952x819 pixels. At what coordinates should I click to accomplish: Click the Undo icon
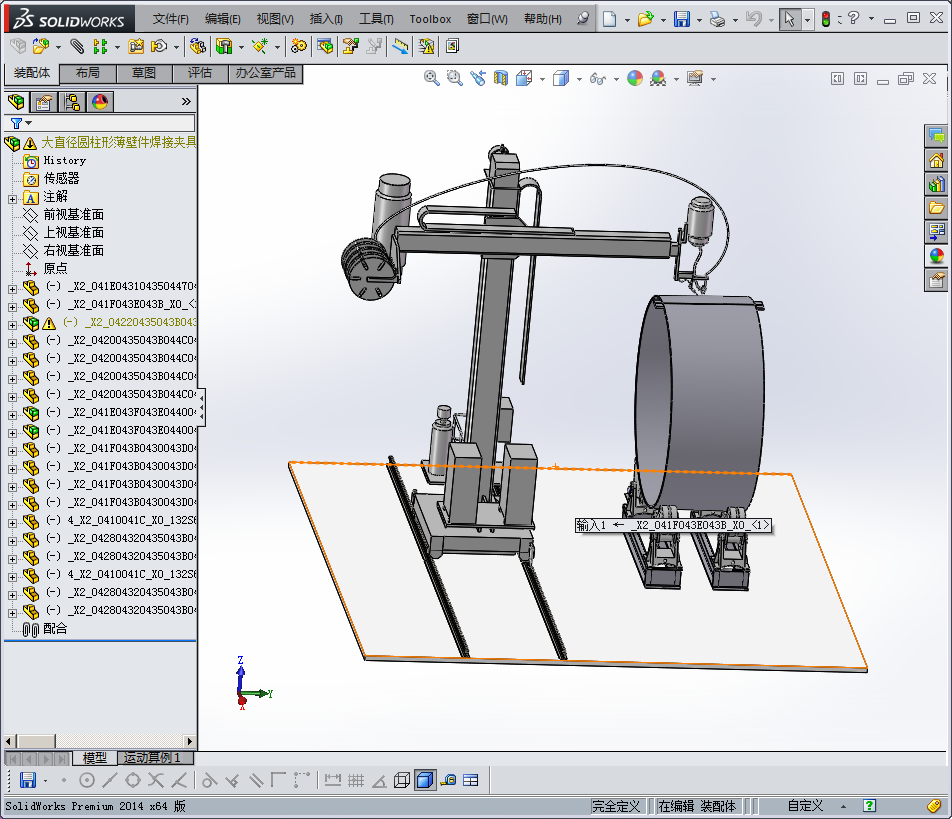(x=753, y=19)
